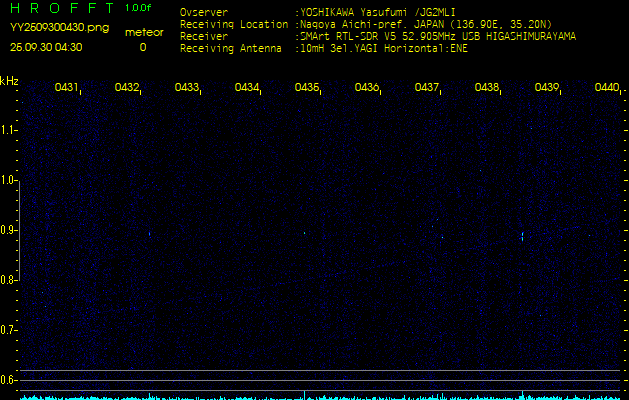Click the meteor count label
The image size is (629, 400).
click(144, 32)
